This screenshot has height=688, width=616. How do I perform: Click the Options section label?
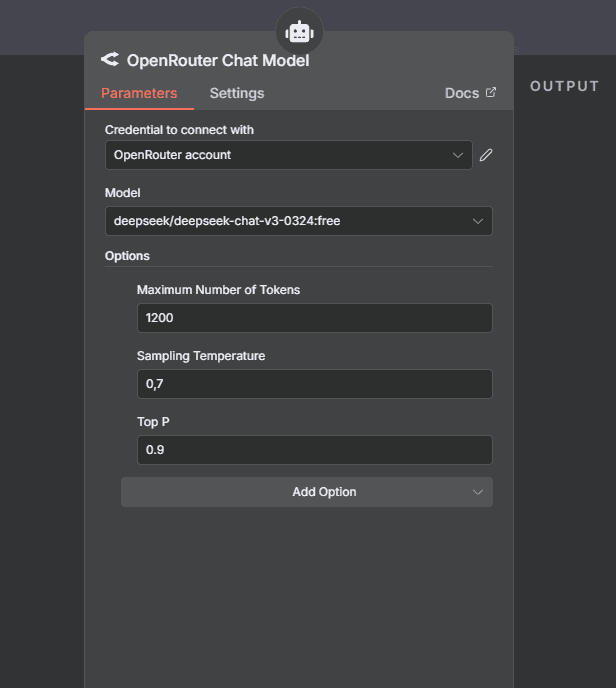coord(127,256)
